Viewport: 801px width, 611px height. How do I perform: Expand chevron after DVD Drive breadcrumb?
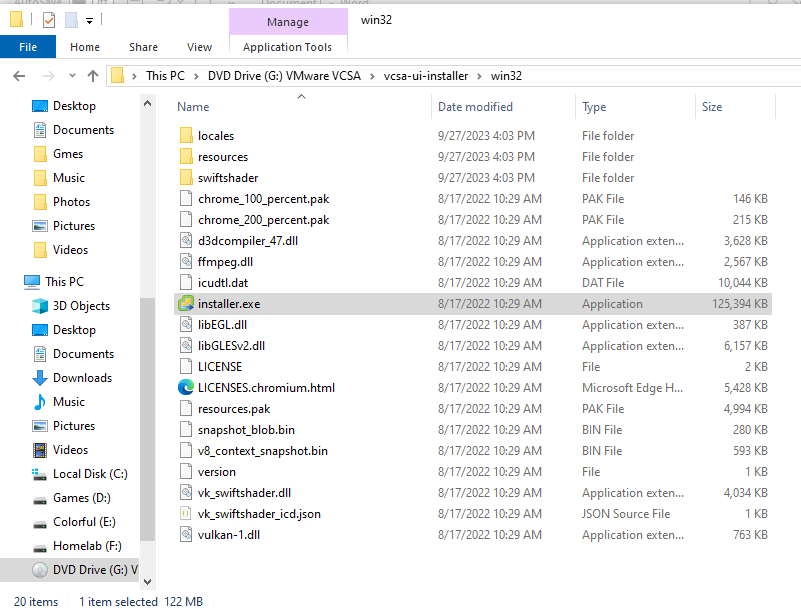point(372,76)
